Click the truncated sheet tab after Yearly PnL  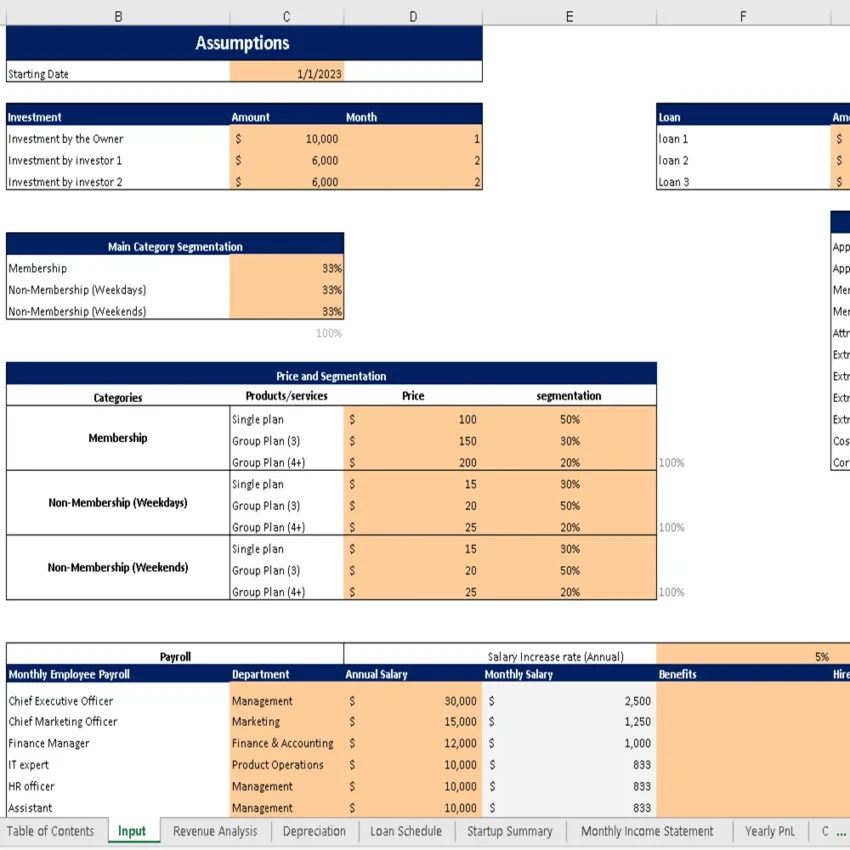[x=831, y=831]
